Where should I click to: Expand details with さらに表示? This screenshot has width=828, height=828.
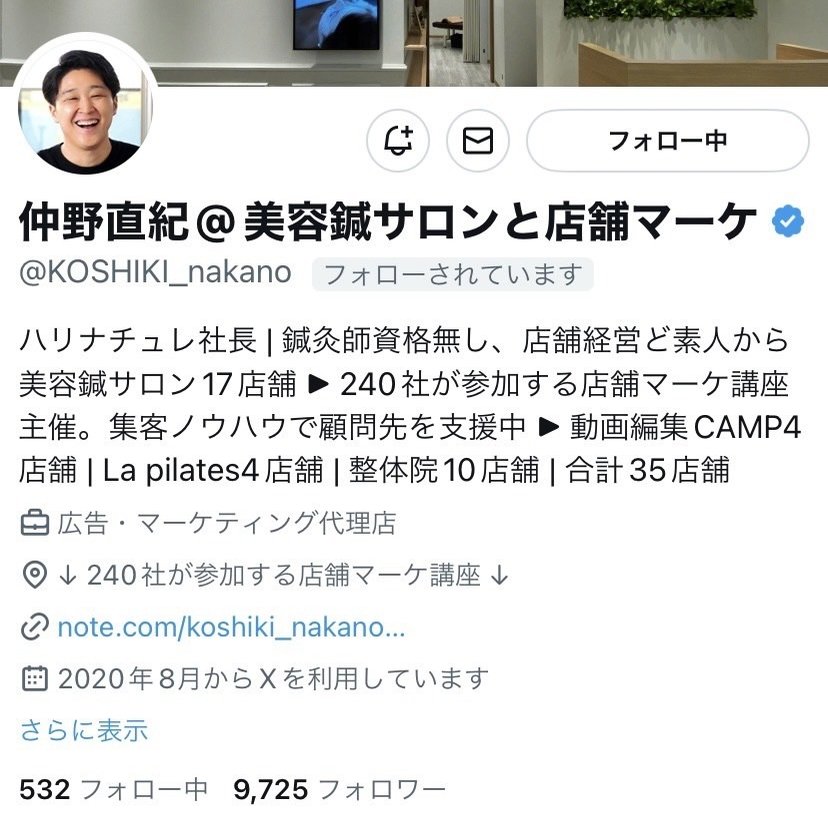click(x=84, y=730)
